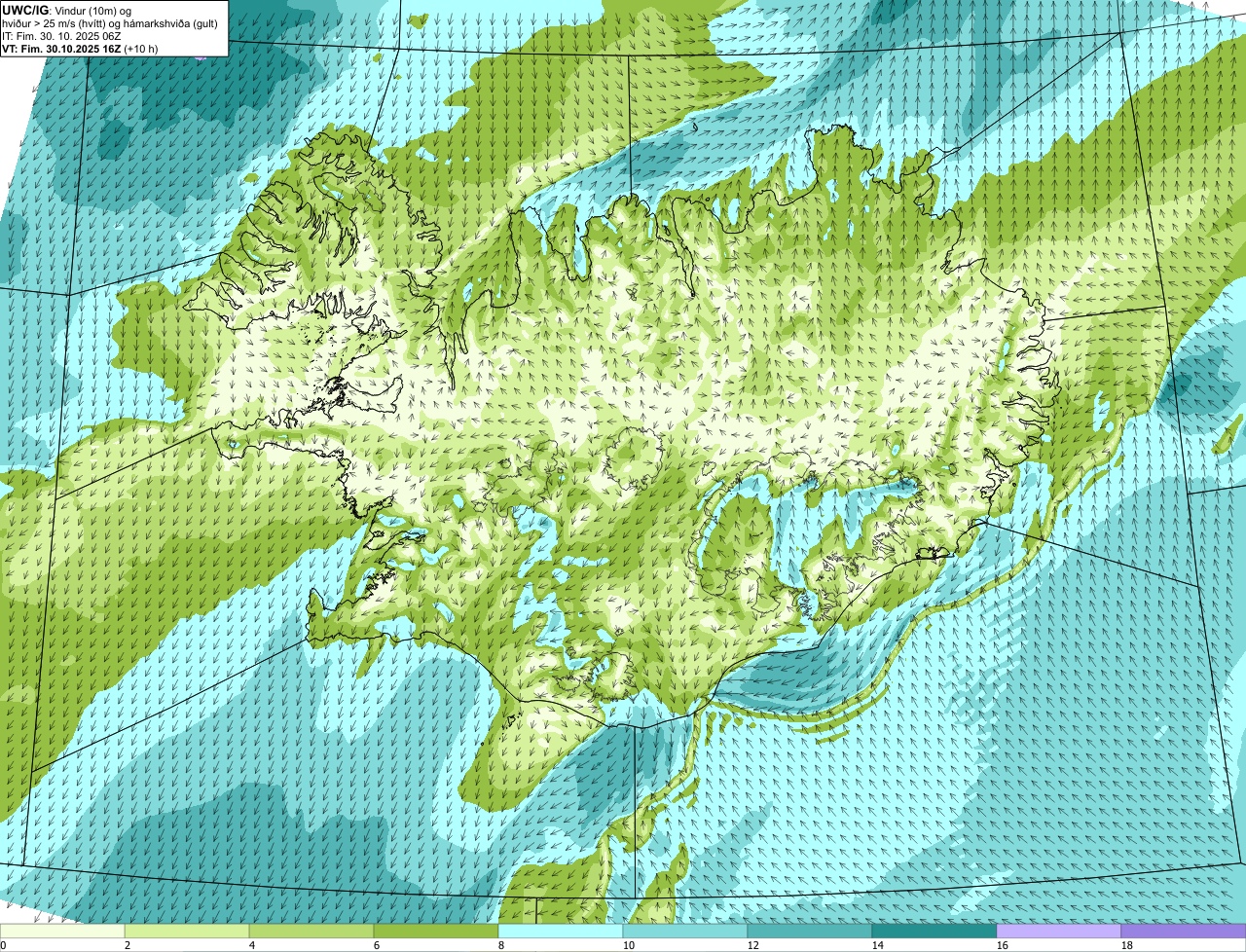Click the "UWC/IG: Vindur (10m) og" title line
1246x952 pixels.
tap(67, 10)
